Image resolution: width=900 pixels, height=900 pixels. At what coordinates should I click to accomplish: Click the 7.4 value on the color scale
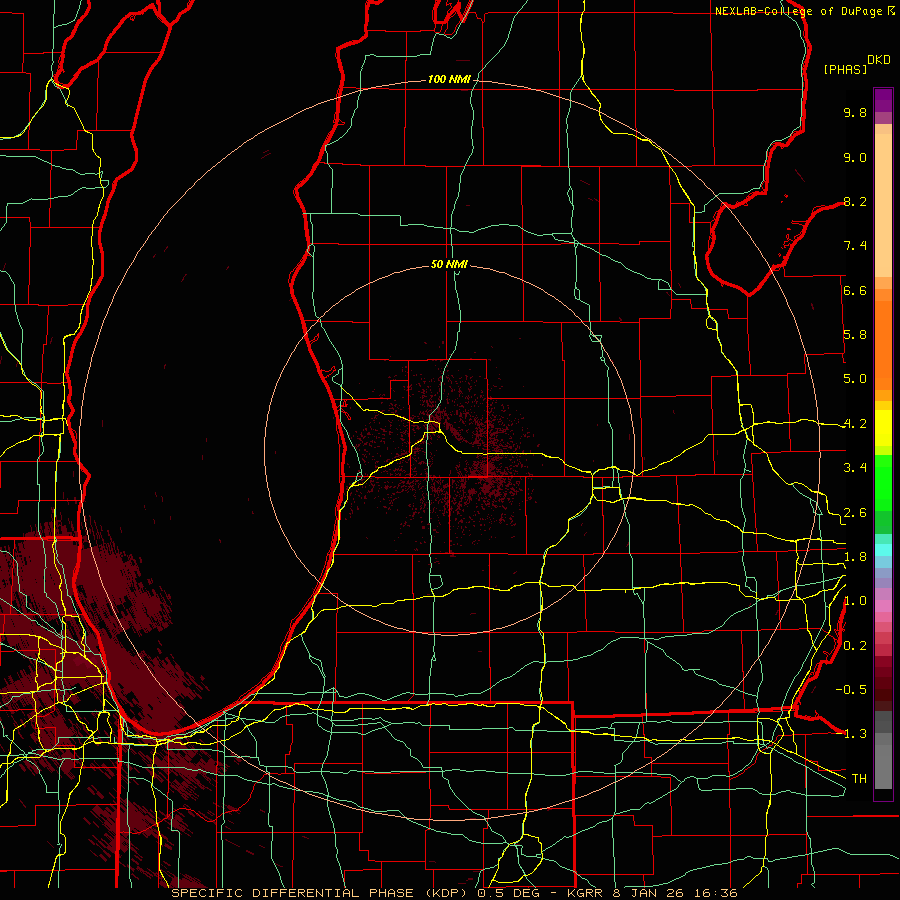pyautogui.click(x=855, y=246)
